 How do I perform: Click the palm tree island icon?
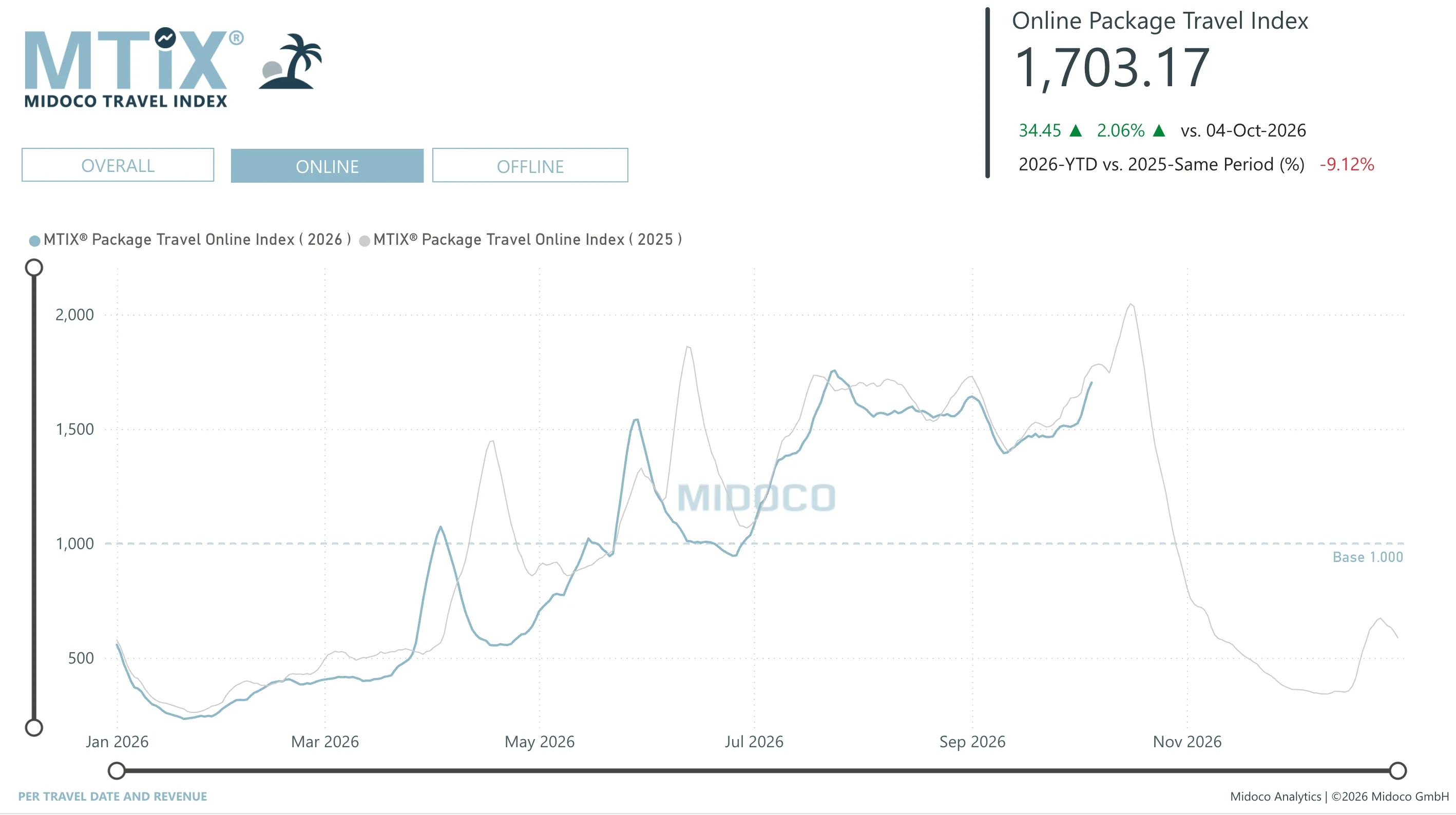pos(291,62)
